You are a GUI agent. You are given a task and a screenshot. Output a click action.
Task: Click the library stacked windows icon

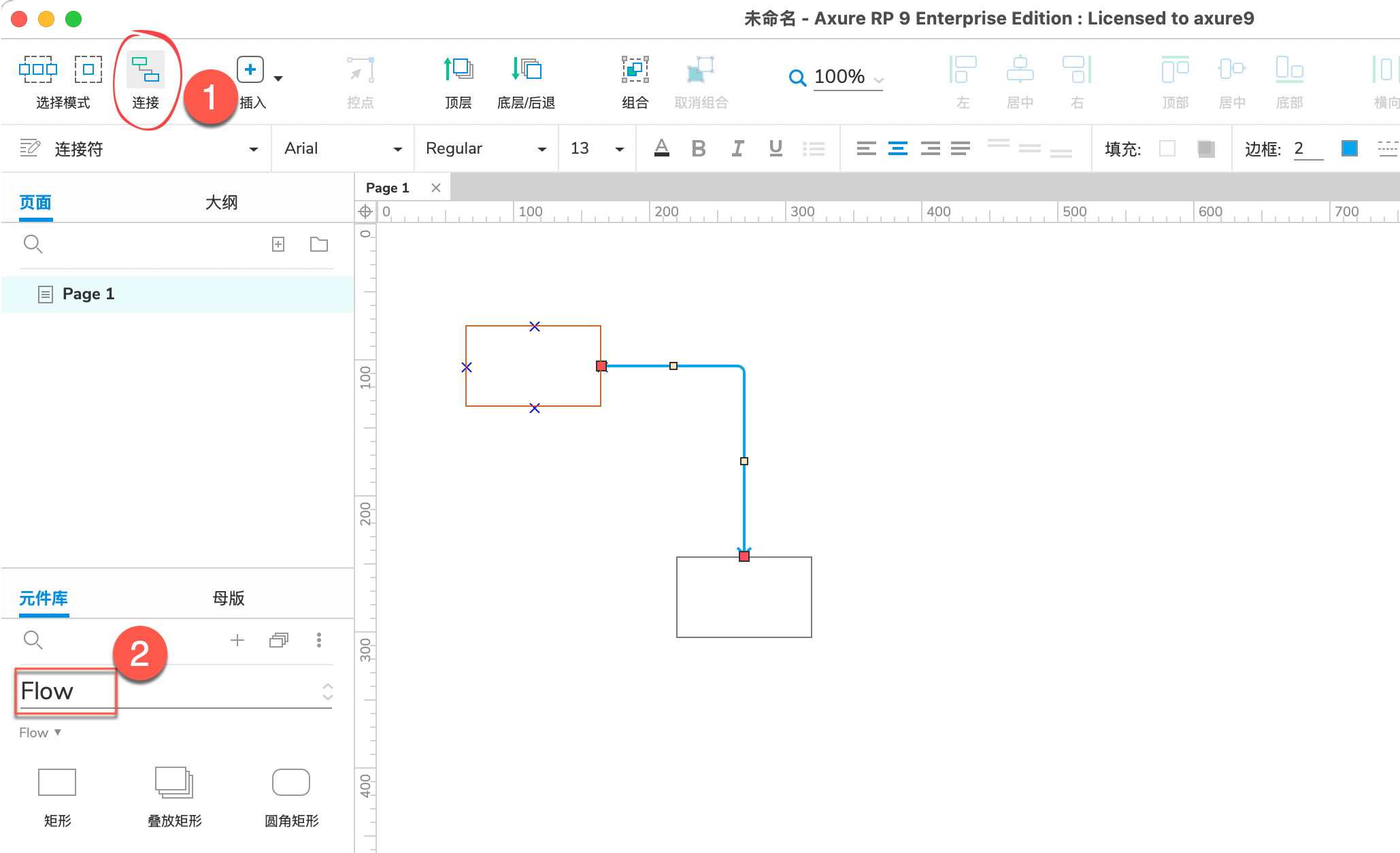(279, 640)
